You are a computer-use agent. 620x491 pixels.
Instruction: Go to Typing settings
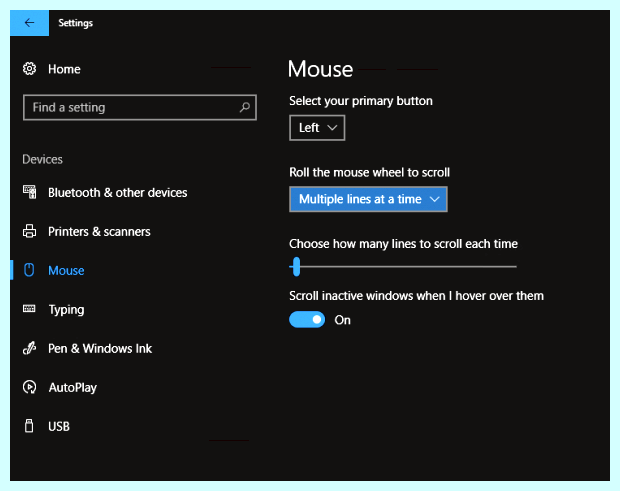[66, 310]
